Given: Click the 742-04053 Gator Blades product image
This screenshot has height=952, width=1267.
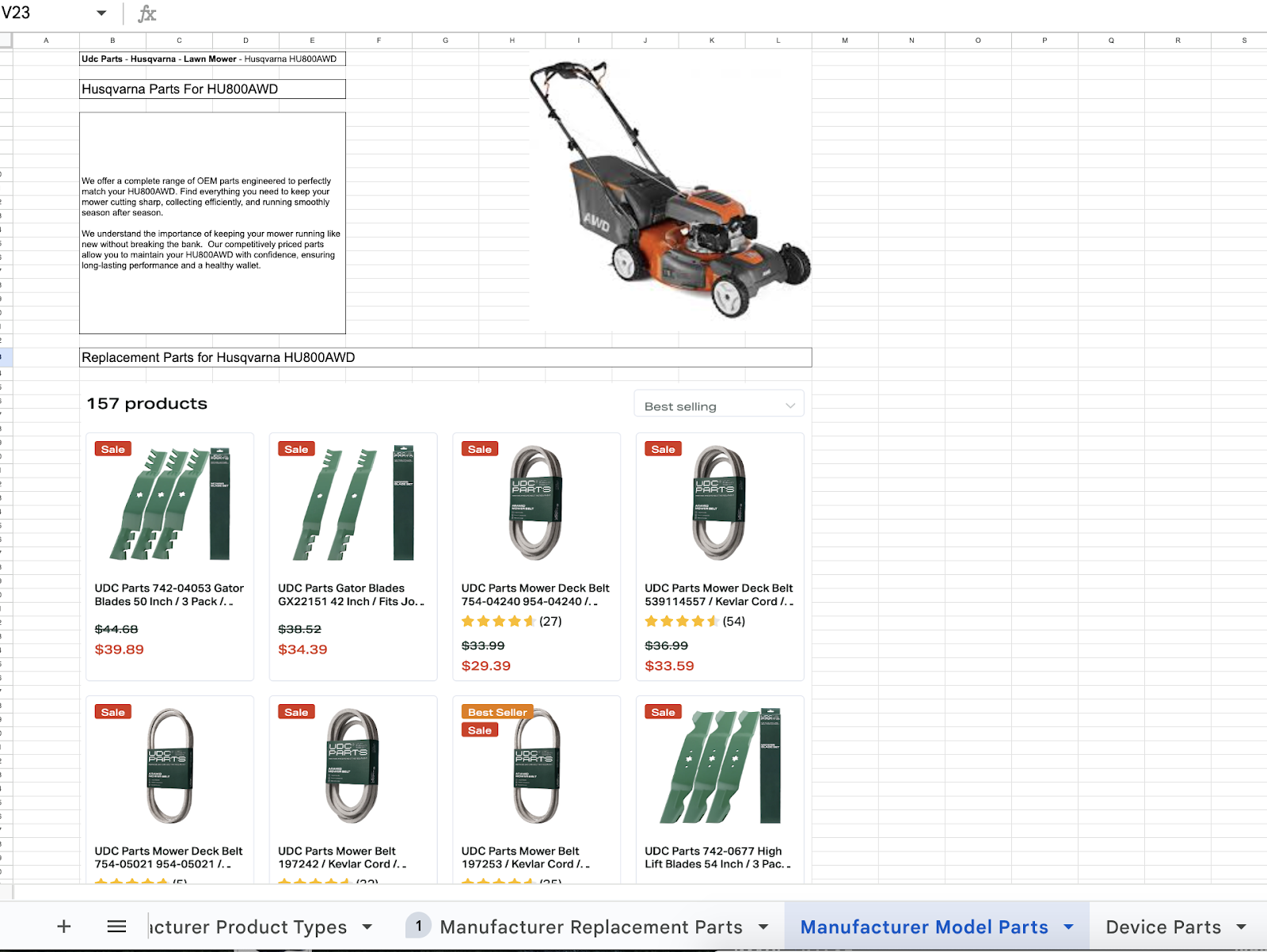Looking at the screenshot, I should [x=169, y=502].
